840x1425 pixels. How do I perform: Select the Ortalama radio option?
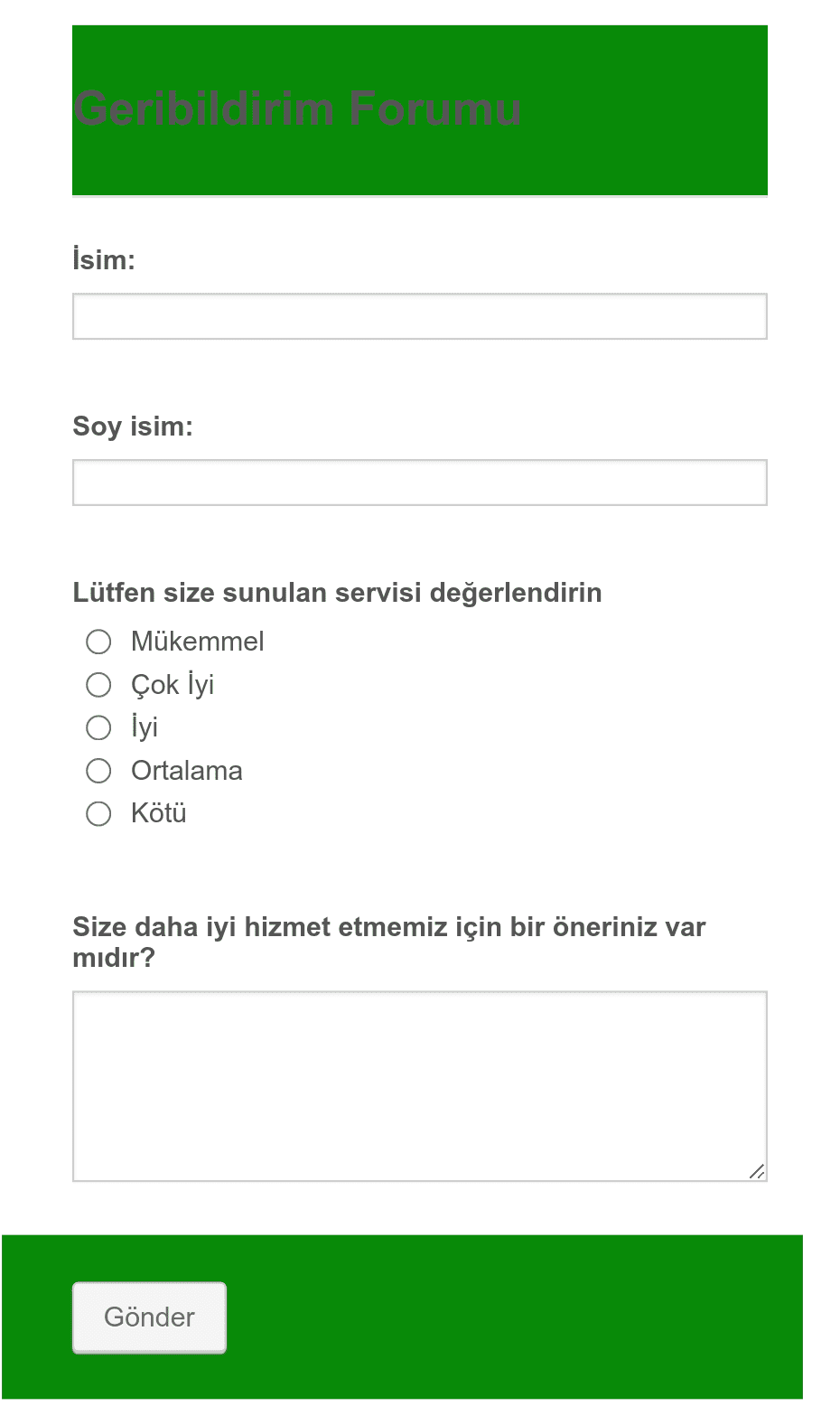pos(98,771)
